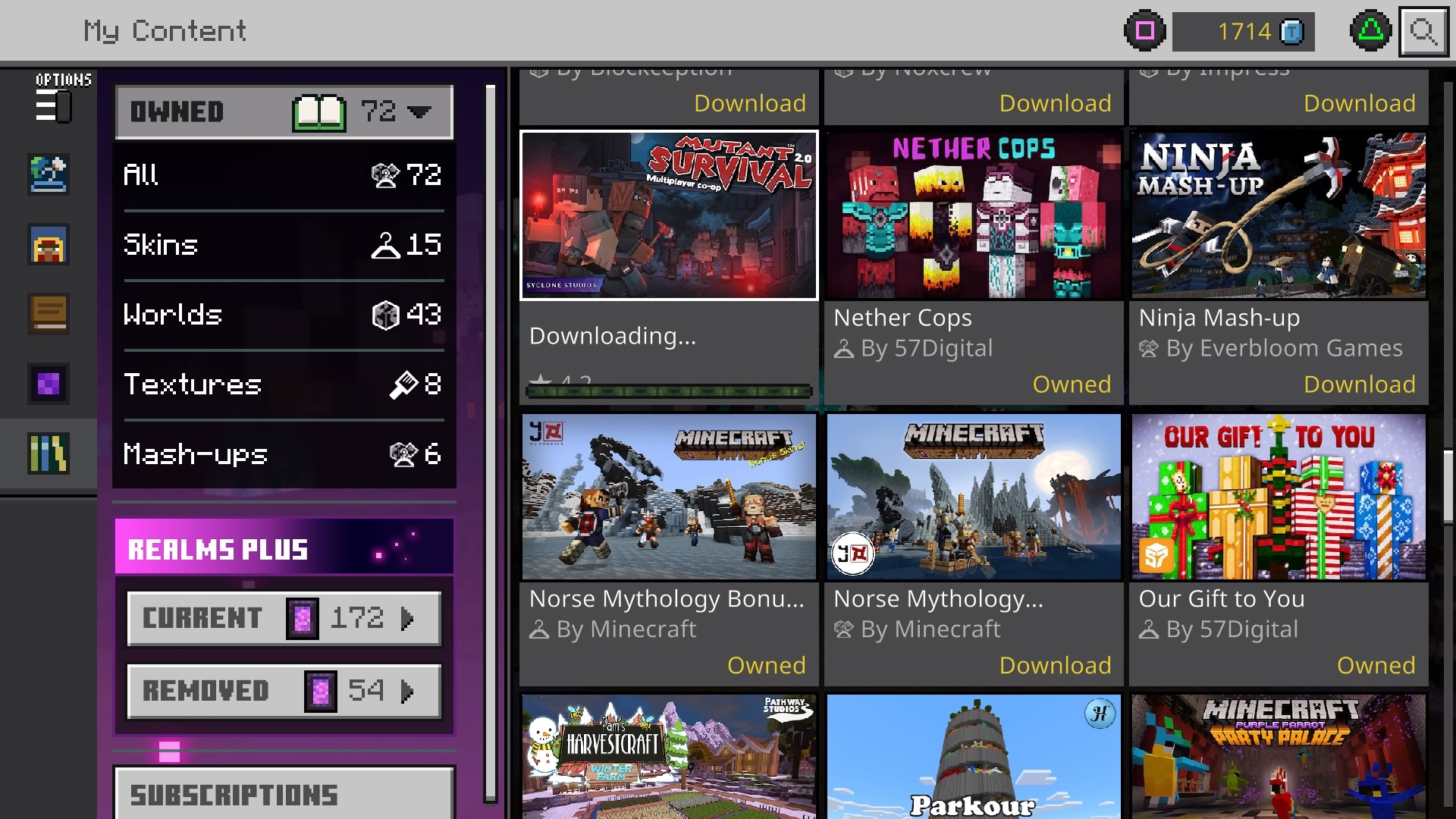This screenshot has width=1456, height=819.
Task: Open the search magnifier icon
Action: coord(1423,32)
